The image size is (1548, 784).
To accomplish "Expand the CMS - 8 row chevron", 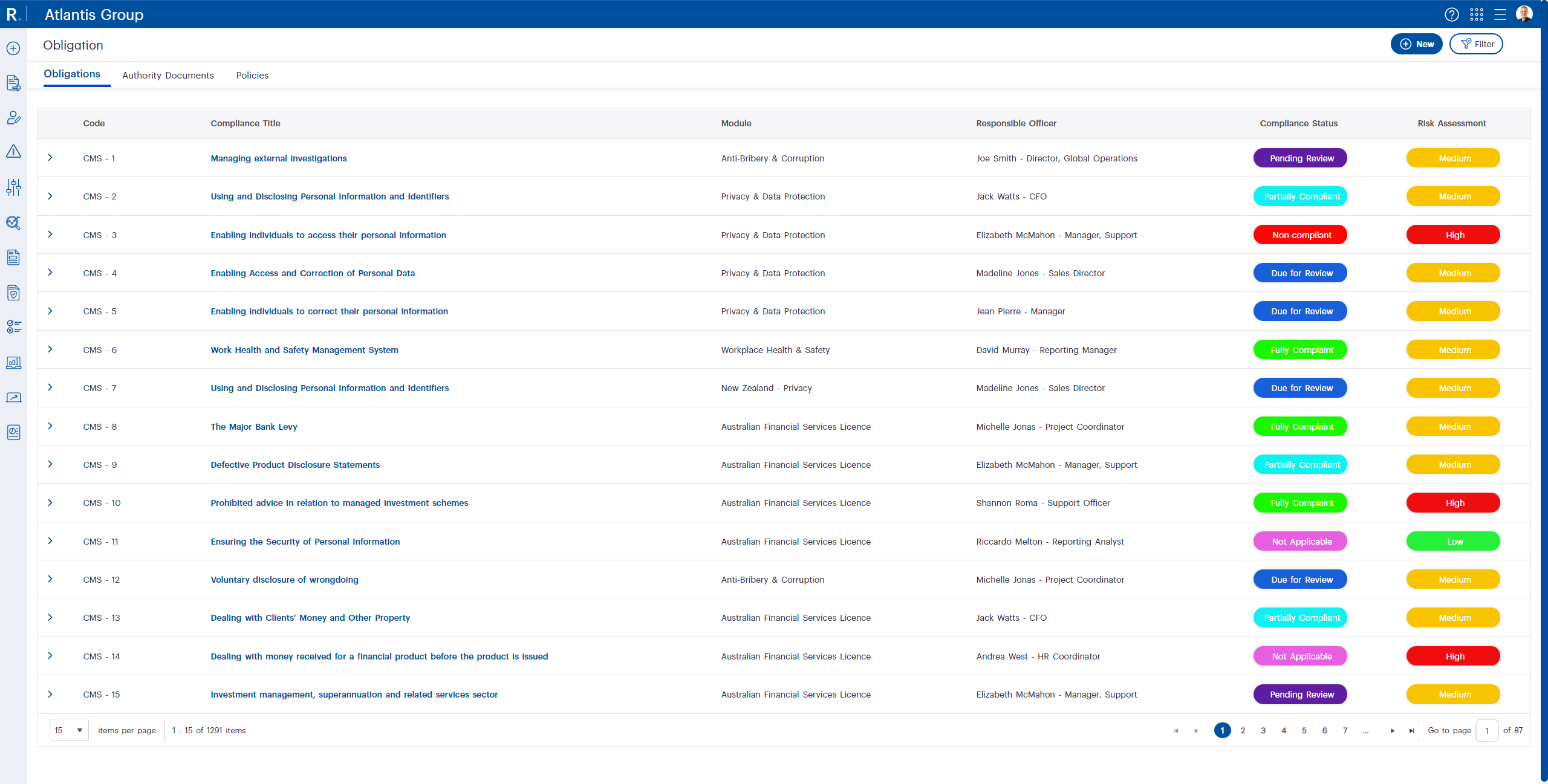I will click(x=50, y=426).
